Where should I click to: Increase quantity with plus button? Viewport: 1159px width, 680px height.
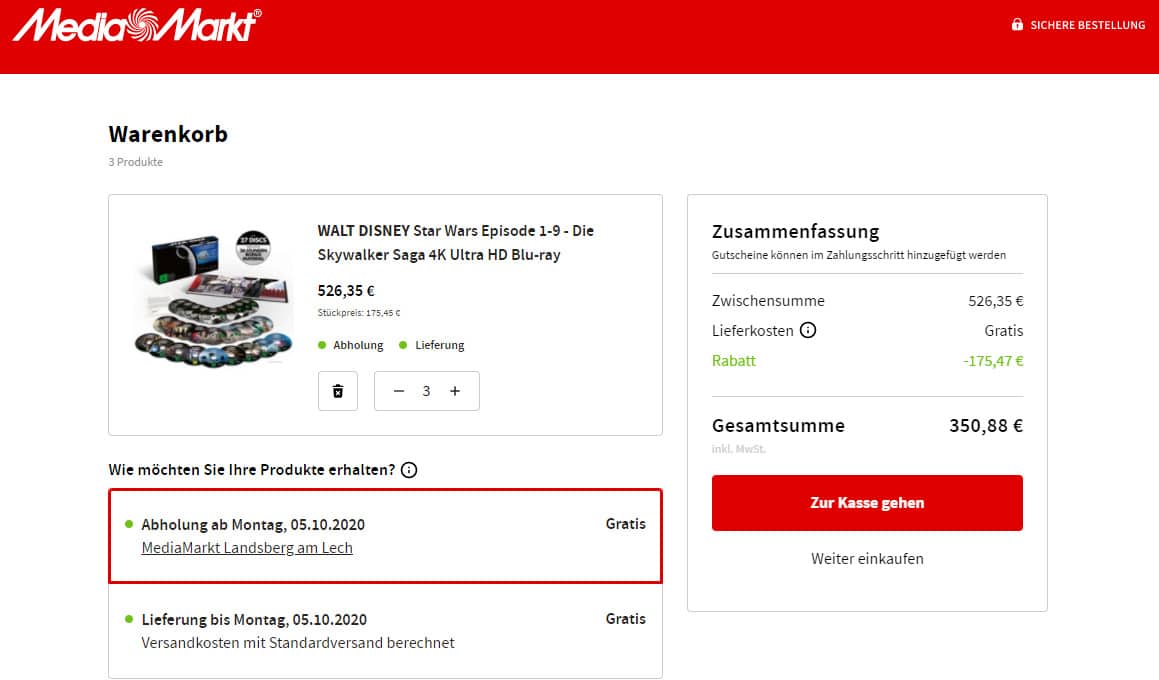(455, 391)
